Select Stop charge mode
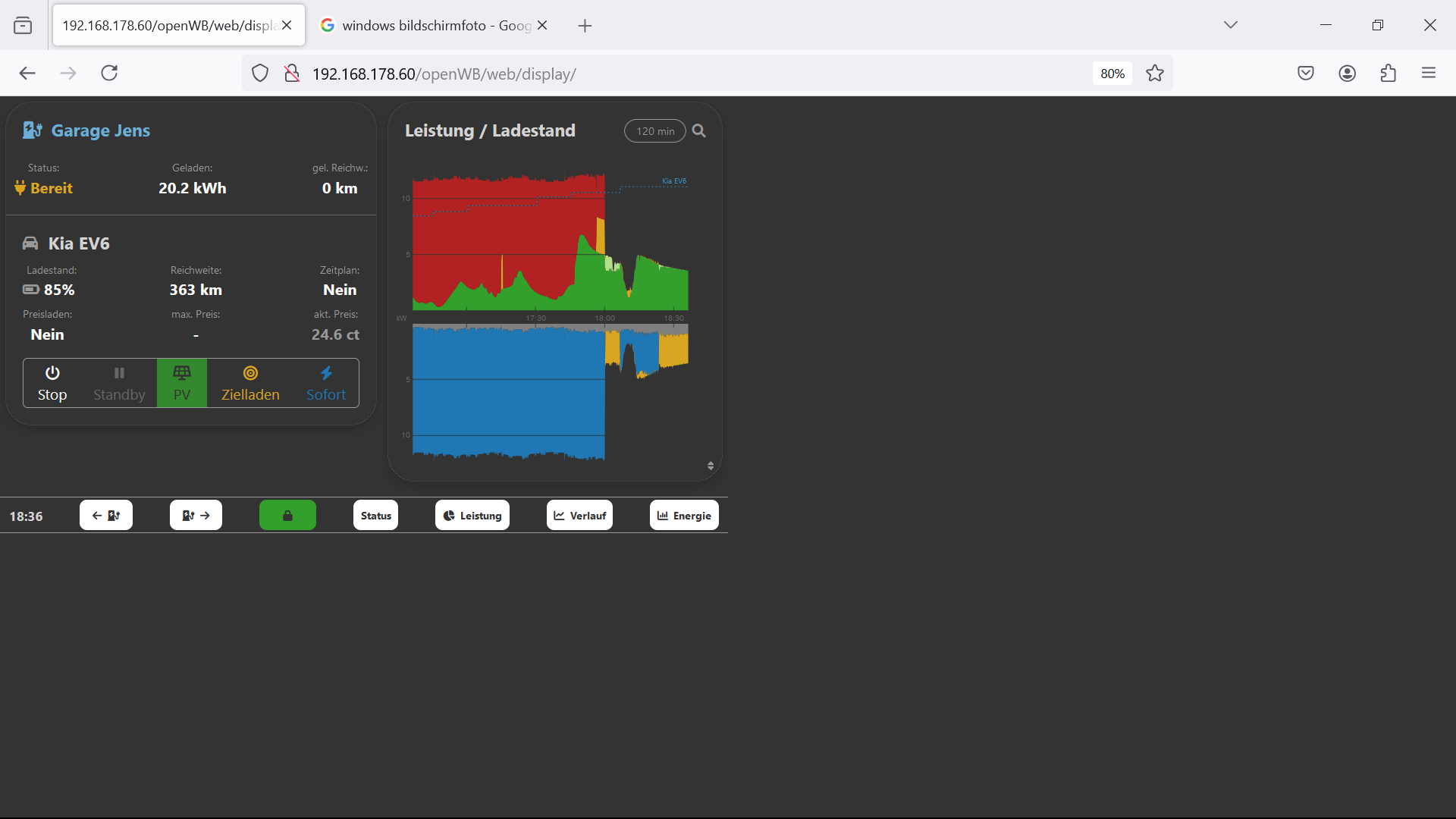 [52, 384]
